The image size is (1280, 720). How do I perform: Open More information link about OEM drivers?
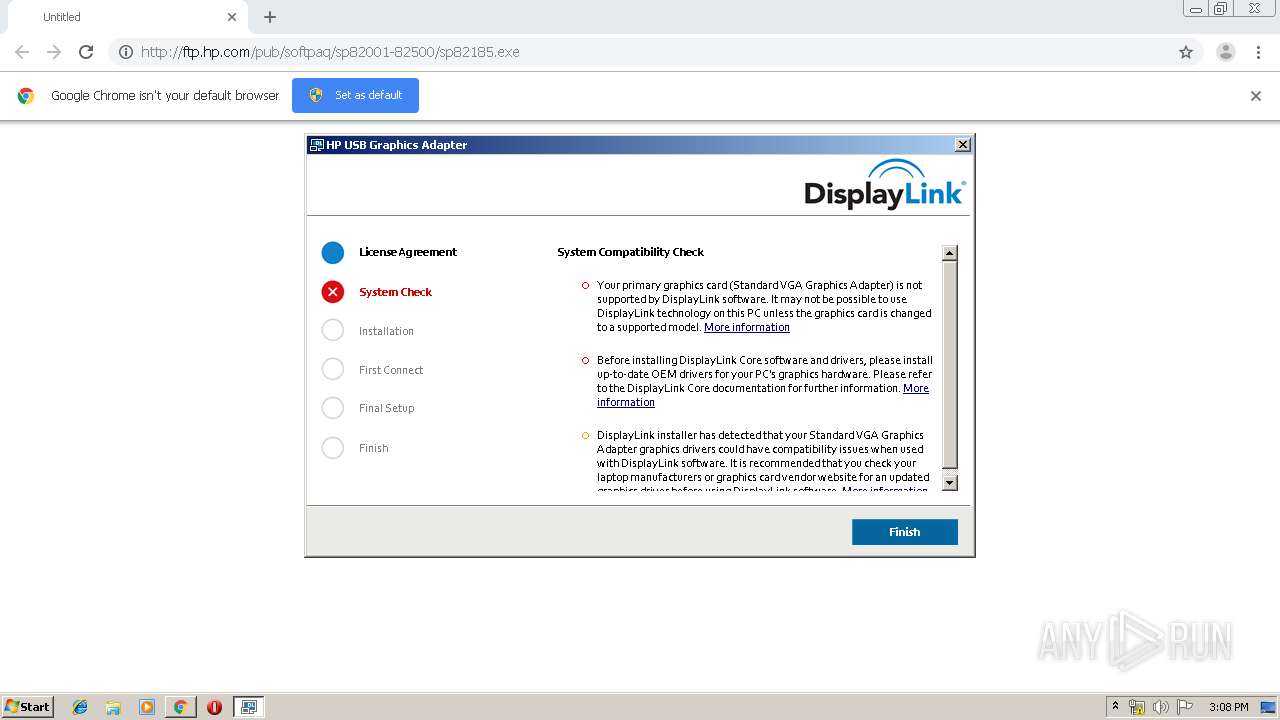(x=763, y=395)
